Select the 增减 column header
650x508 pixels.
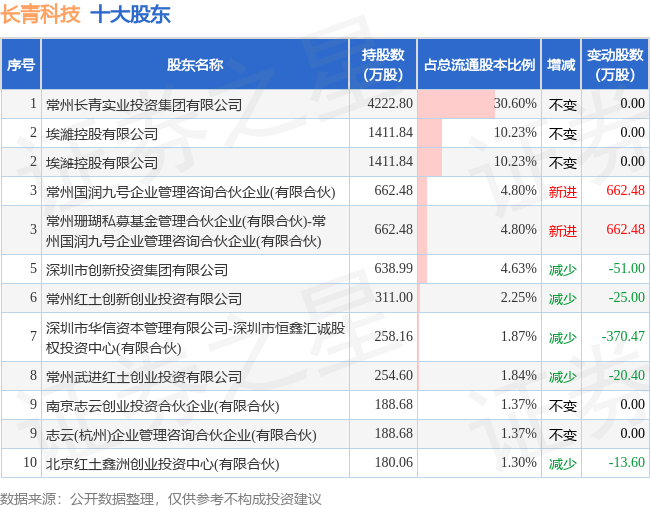click(561, 65)
